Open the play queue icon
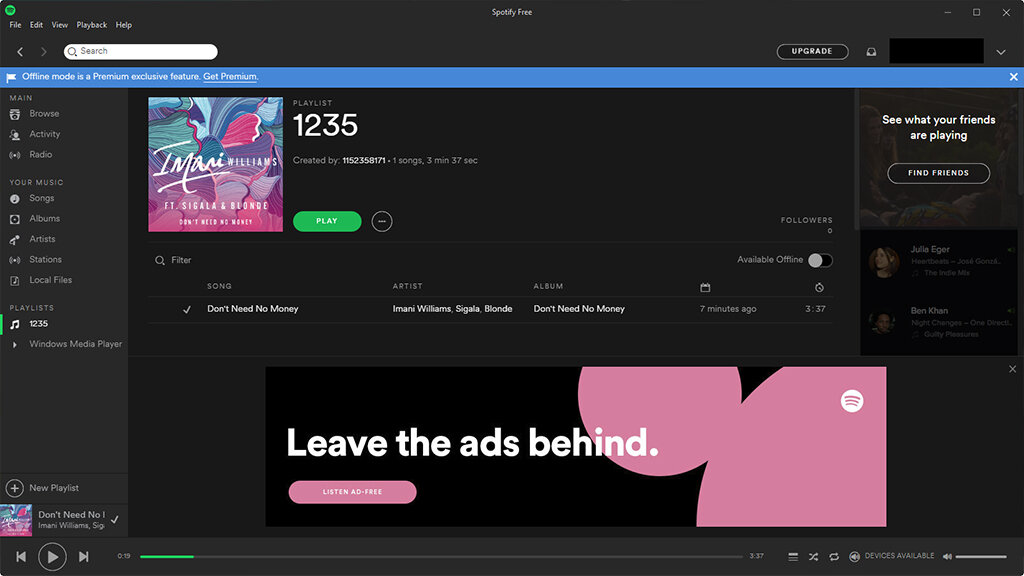Screen dimensions: 1024x576 pyautogui.click(x=793, y=556)
